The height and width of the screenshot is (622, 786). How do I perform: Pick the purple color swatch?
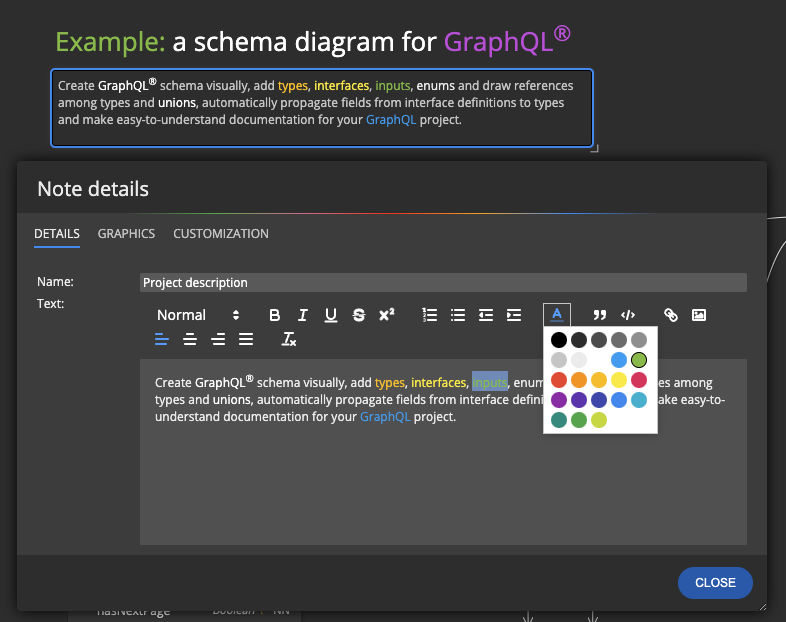pos(559,400)
